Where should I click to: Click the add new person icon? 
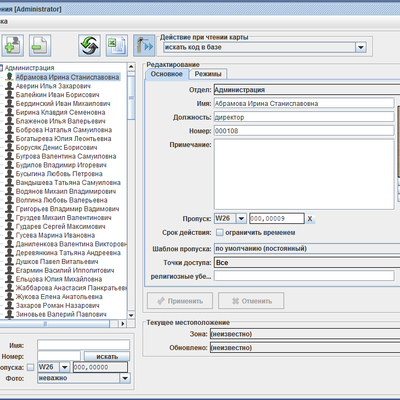[x=13, y=45]
